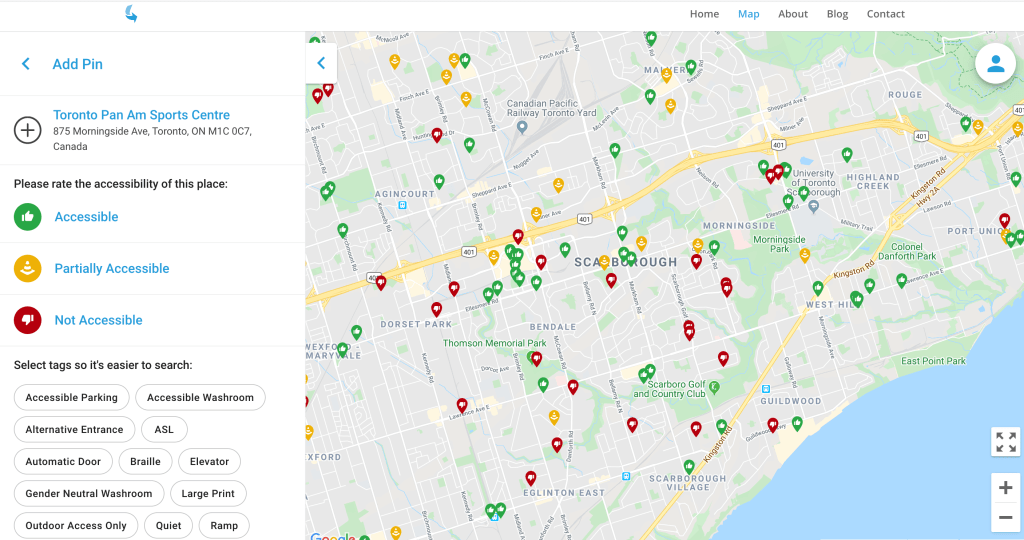The image size is (1024, 540).
Task: Click the circled plus icon beside Toronto Pan Am
Action: (27, 130)
